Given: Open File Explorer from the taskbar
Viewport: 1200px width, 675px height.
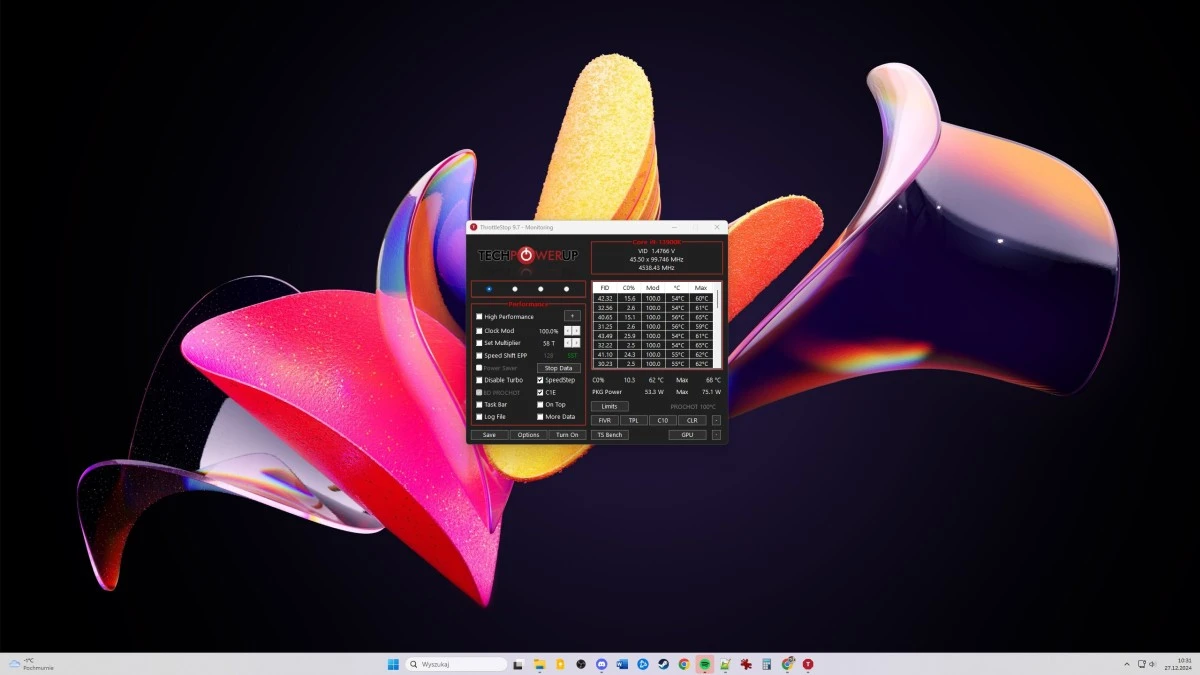Looking at the screenshot, I should coord(539,664).
